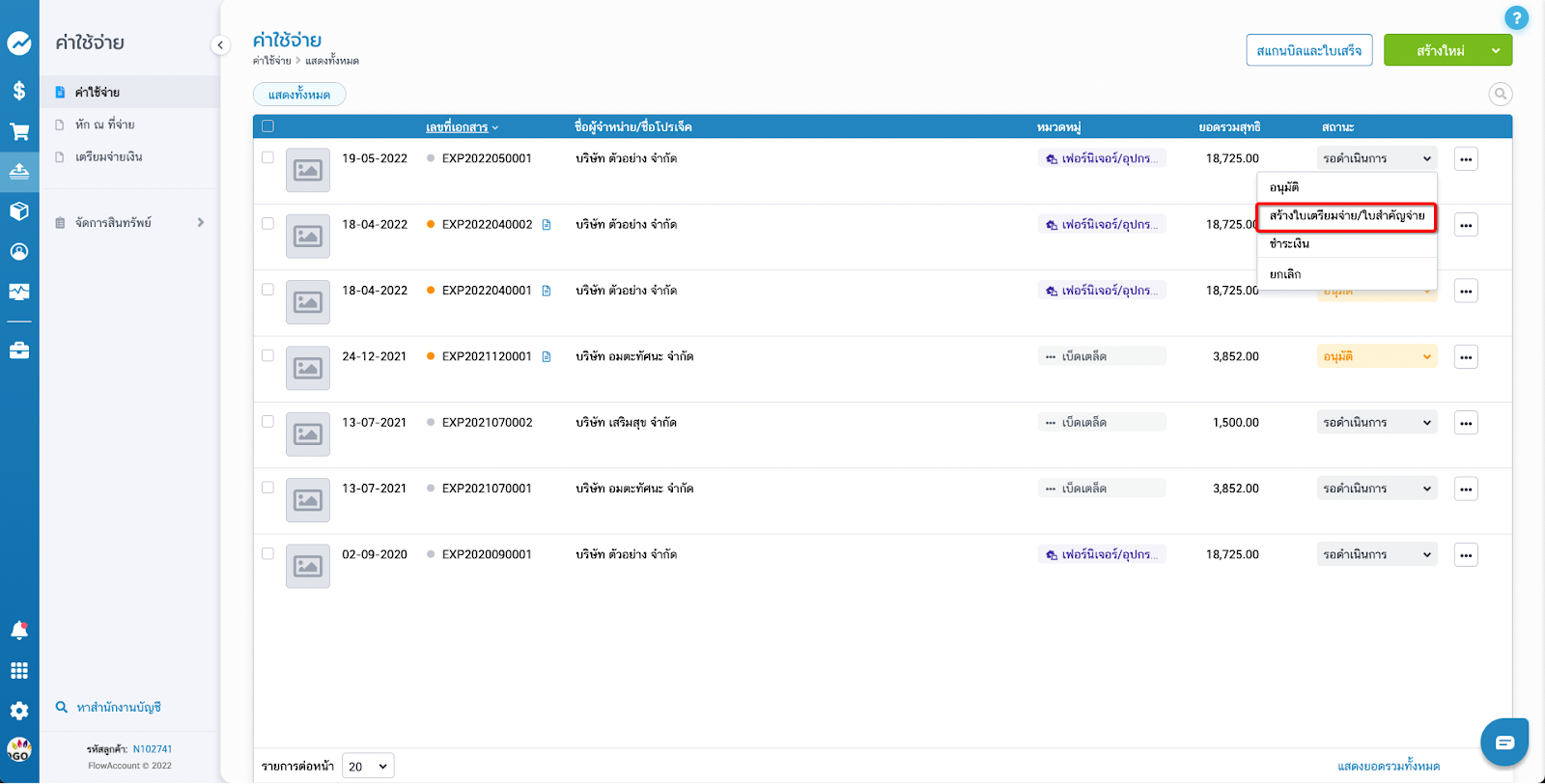Screen dimensions: 1545x784
Task: Open the settings gear icon
Action: [x=19, y=711]
